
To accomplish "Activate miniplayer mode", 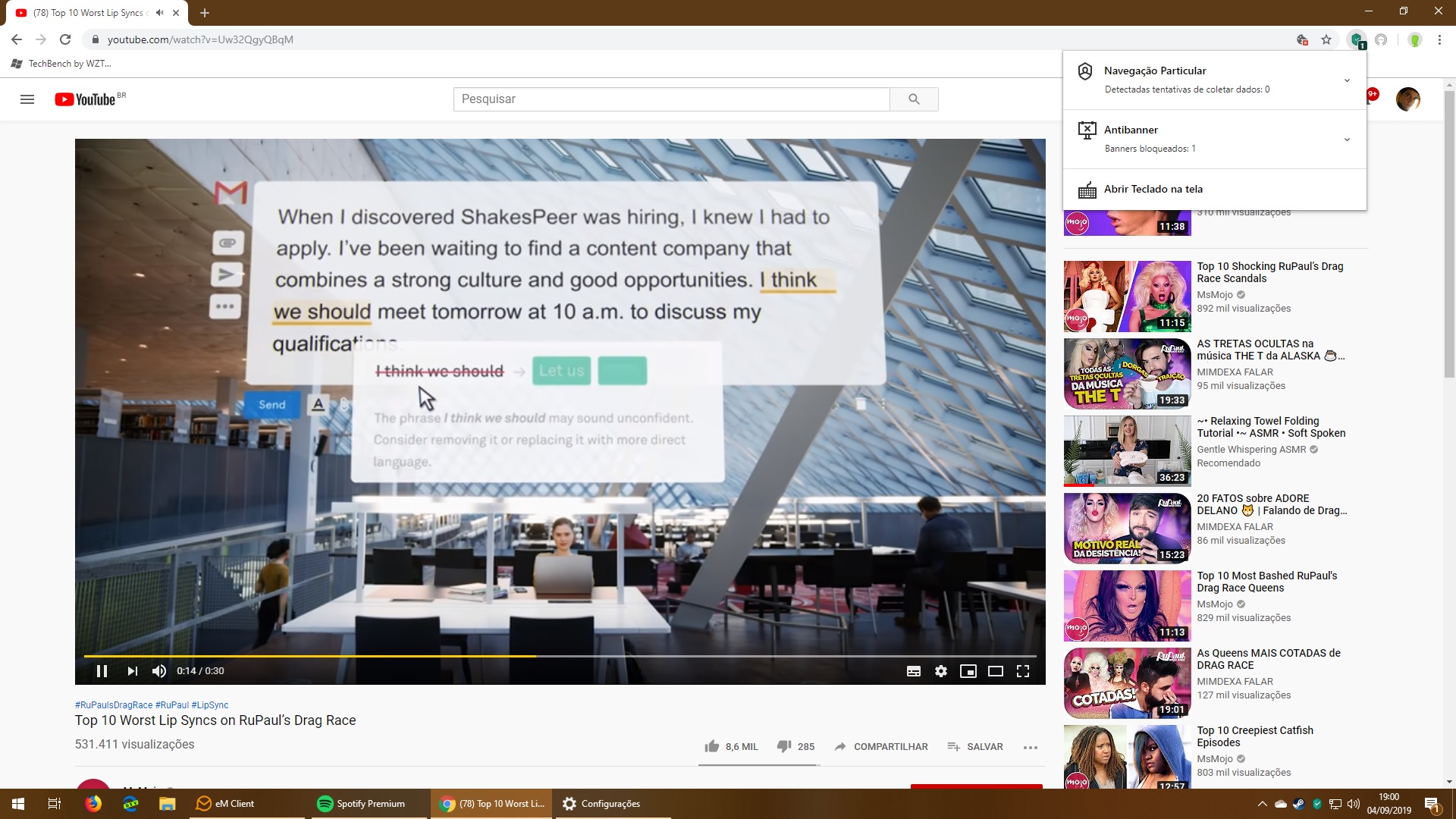I will coord(968,671).
